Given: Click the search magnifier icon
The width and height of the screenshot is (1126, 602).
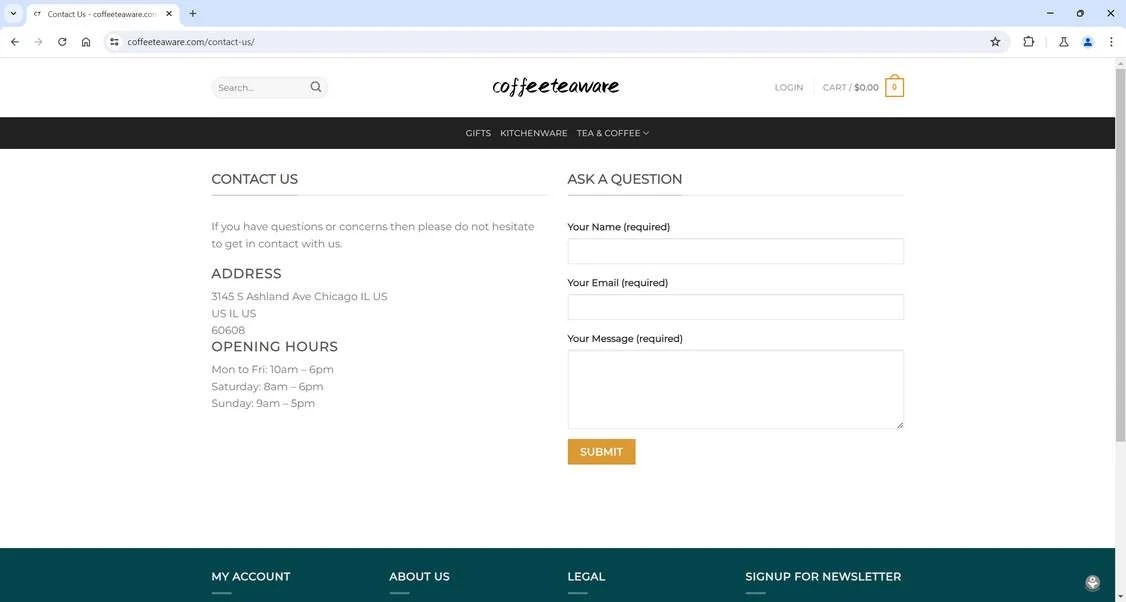Looking at the screenshot, I should tap(316, 87).
